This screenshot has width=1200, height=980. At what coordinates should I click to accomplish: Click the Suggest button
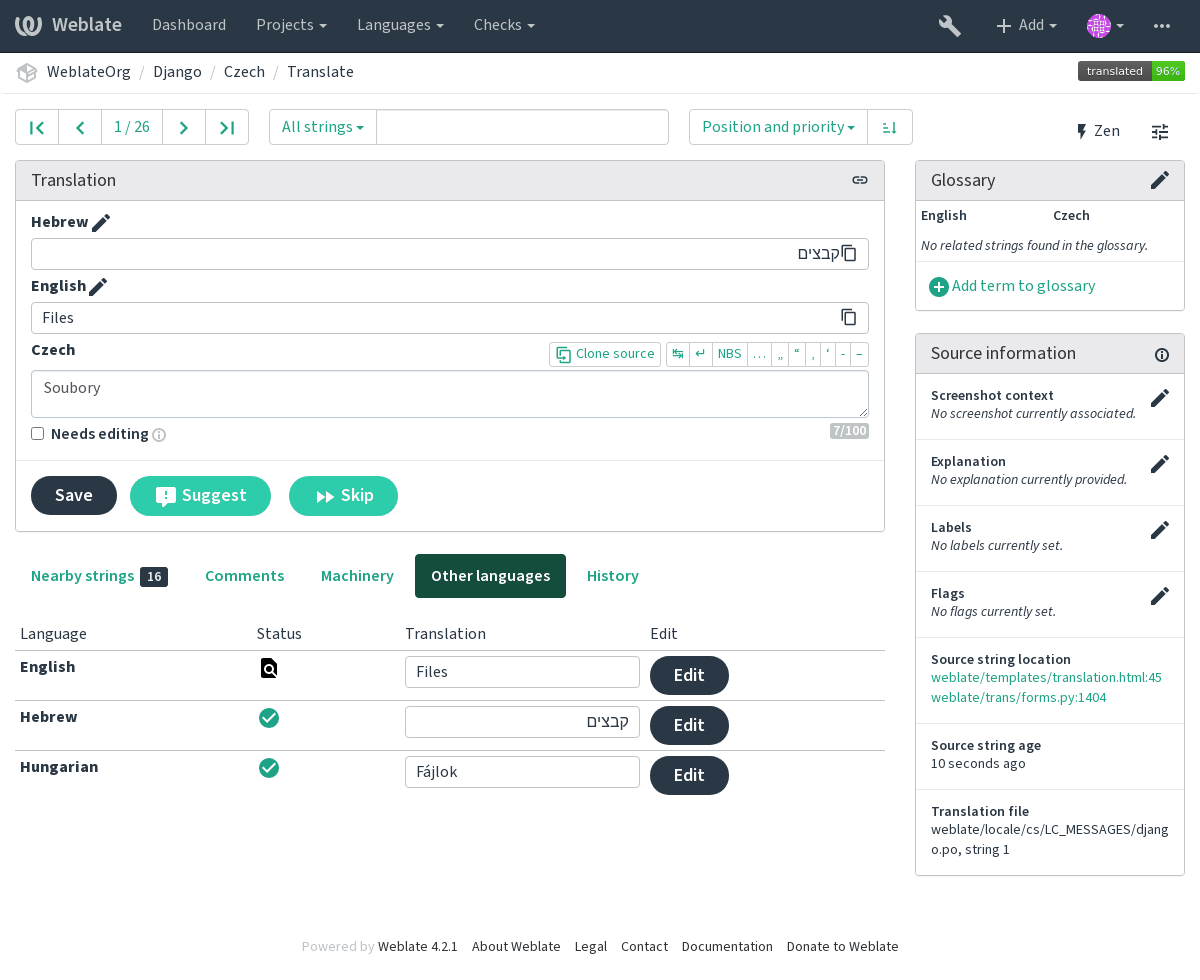[x=200, y=496]
